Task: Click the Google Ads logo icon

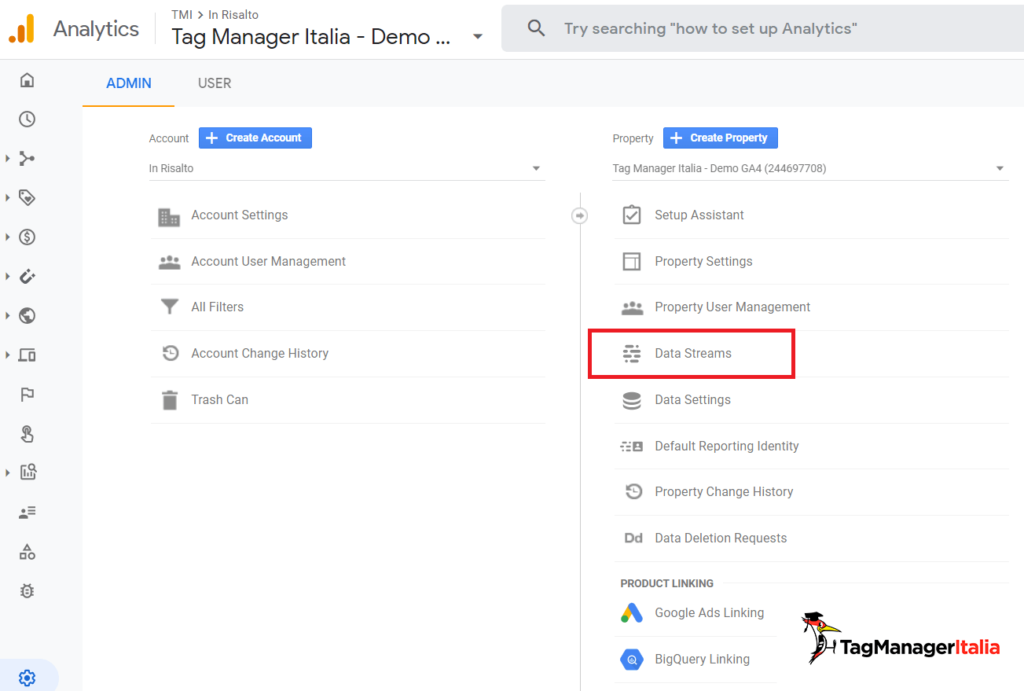Action: click(632, 613)
